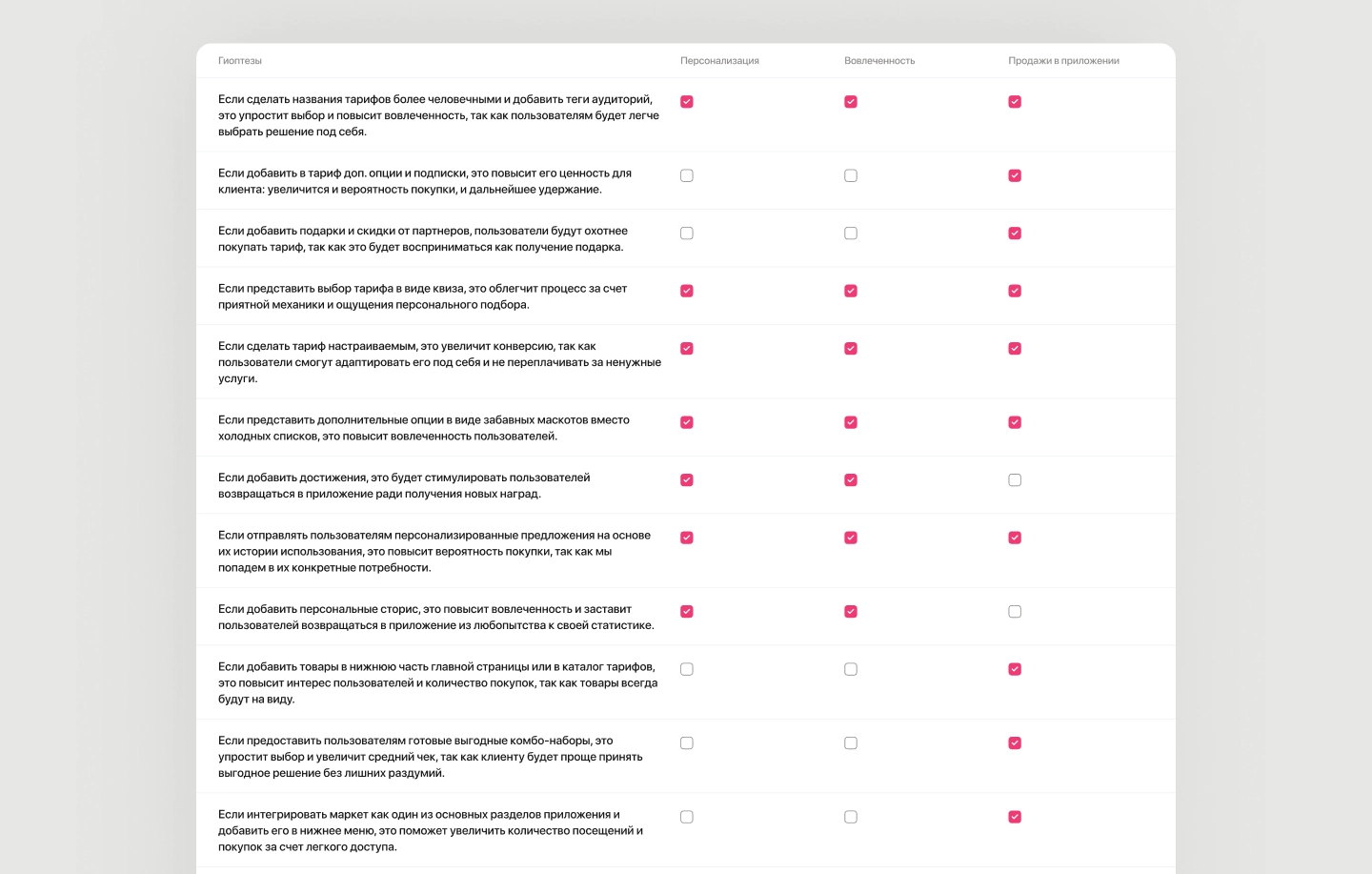Click the Продажи в приложении column header

coord(1063,61)
